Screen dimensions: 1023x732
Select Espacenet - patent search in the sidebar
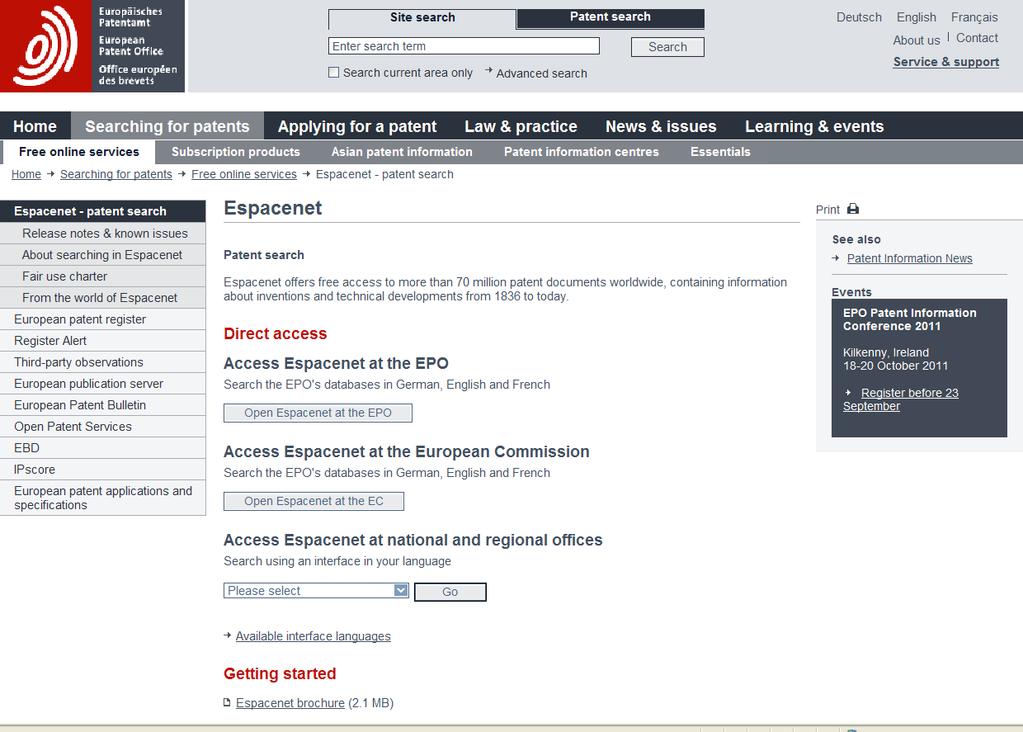click(x=102, y=211)
